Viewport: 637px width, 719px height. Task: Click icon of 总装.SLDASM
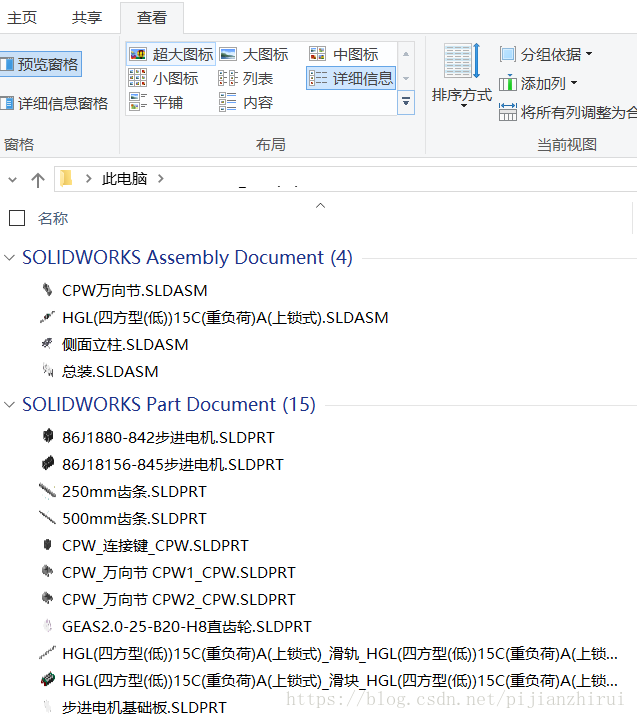tap(47, 370)
